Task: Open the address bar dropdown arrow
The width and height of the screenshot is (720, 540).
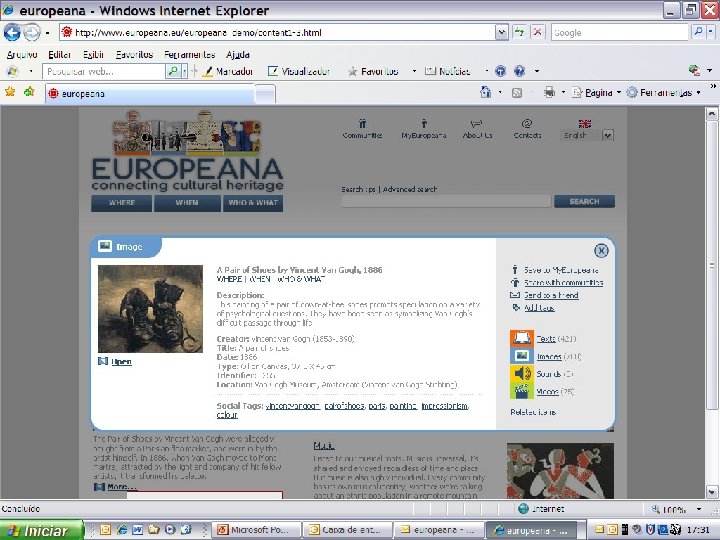Action: [x=501, y=32]
